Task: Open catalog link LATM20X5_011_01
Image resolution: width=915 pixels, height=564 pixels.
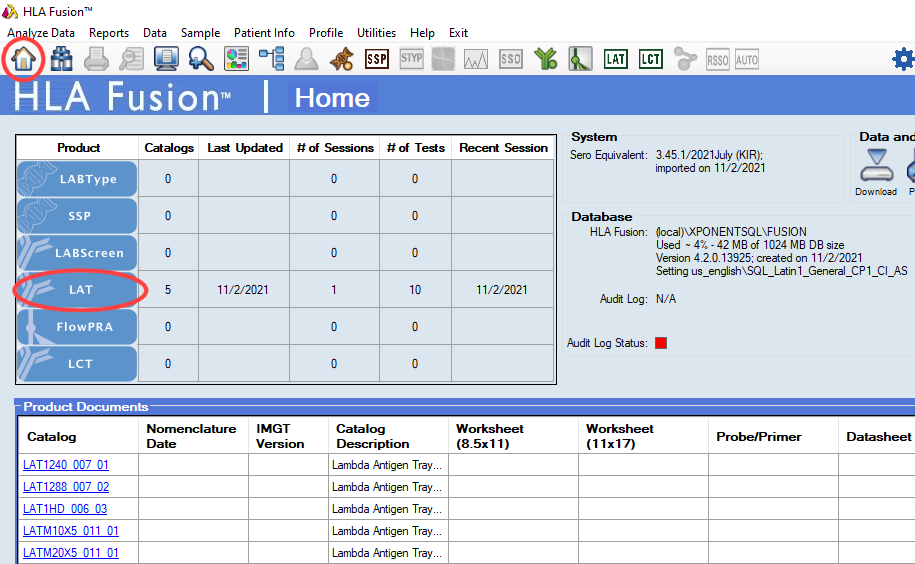Action: [71, 552]
